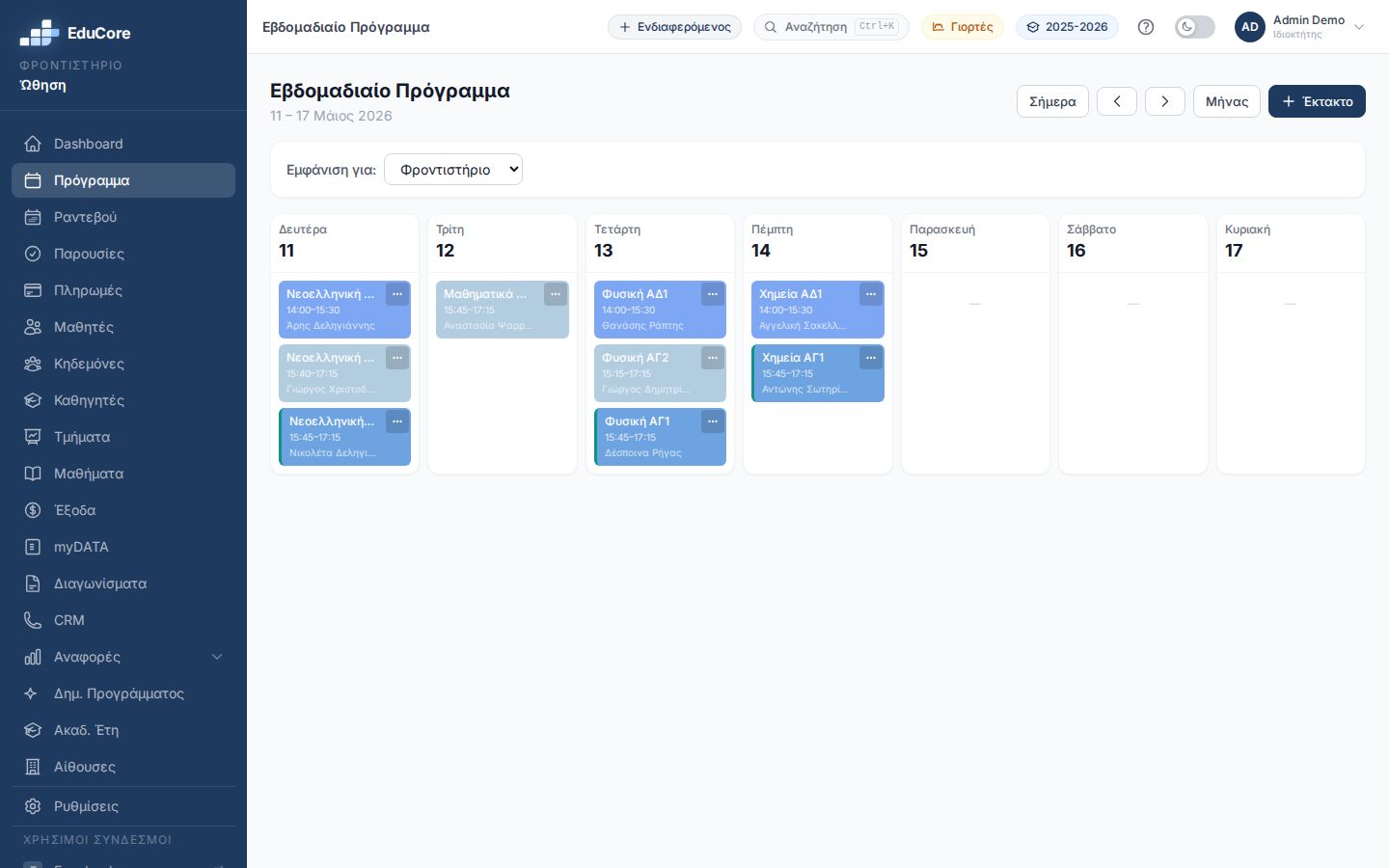1389x868 pixels.
Task: Open Ρυθμίσεις gear icon in sidebar
Action: pyautogui.click(x=33, y=806)
